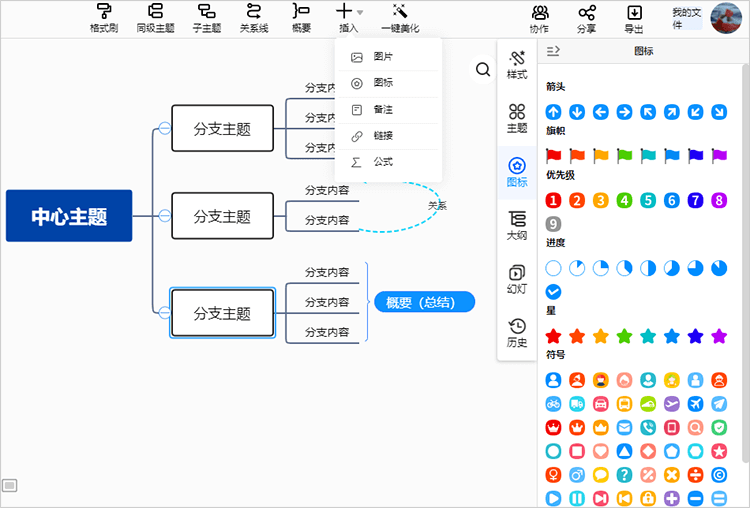
Task: Insert the mail envelope symbol icon
Action: click(x=624, y=427)
